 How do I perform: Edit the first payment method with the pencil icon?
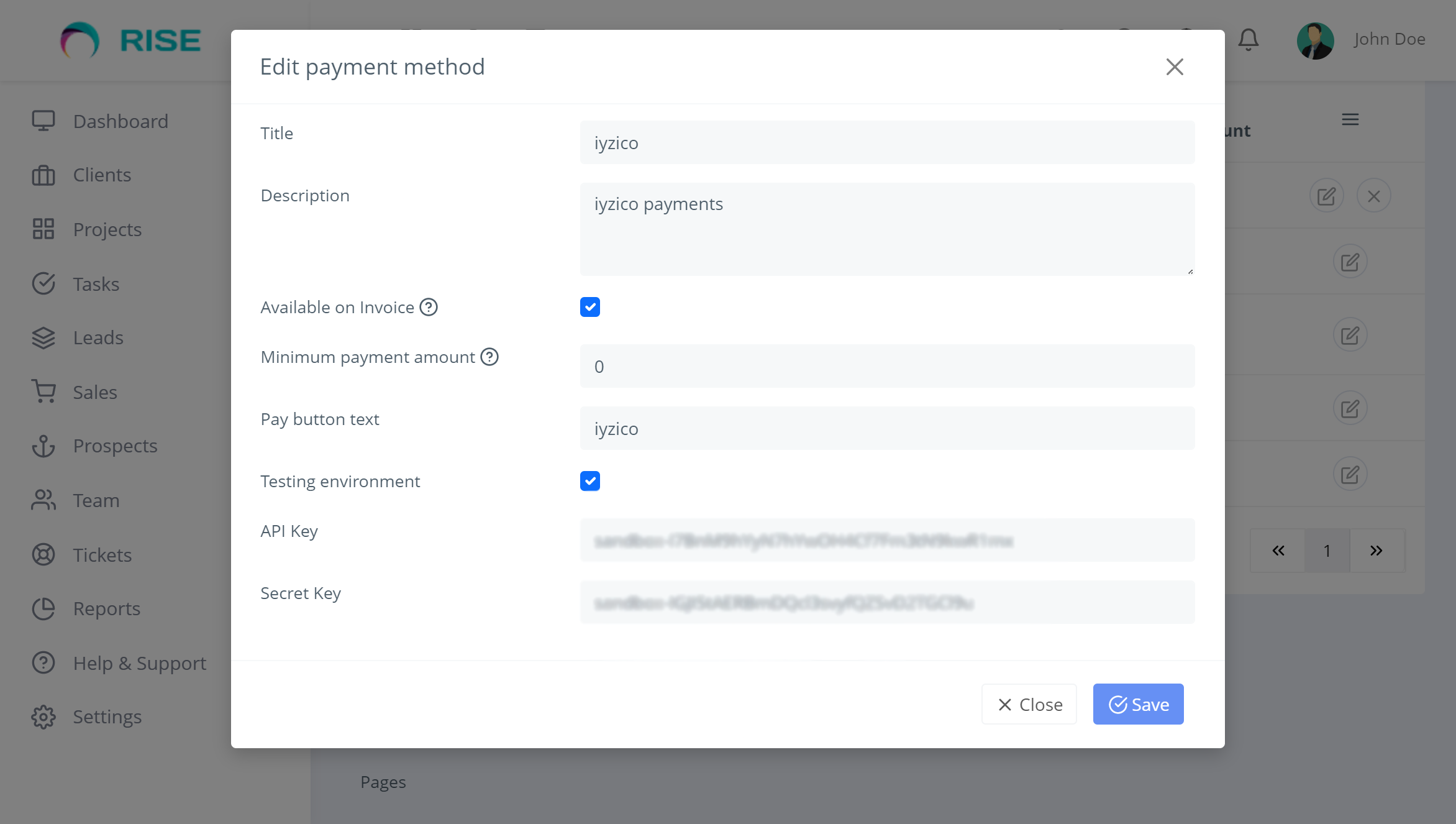click(1326, 195)
